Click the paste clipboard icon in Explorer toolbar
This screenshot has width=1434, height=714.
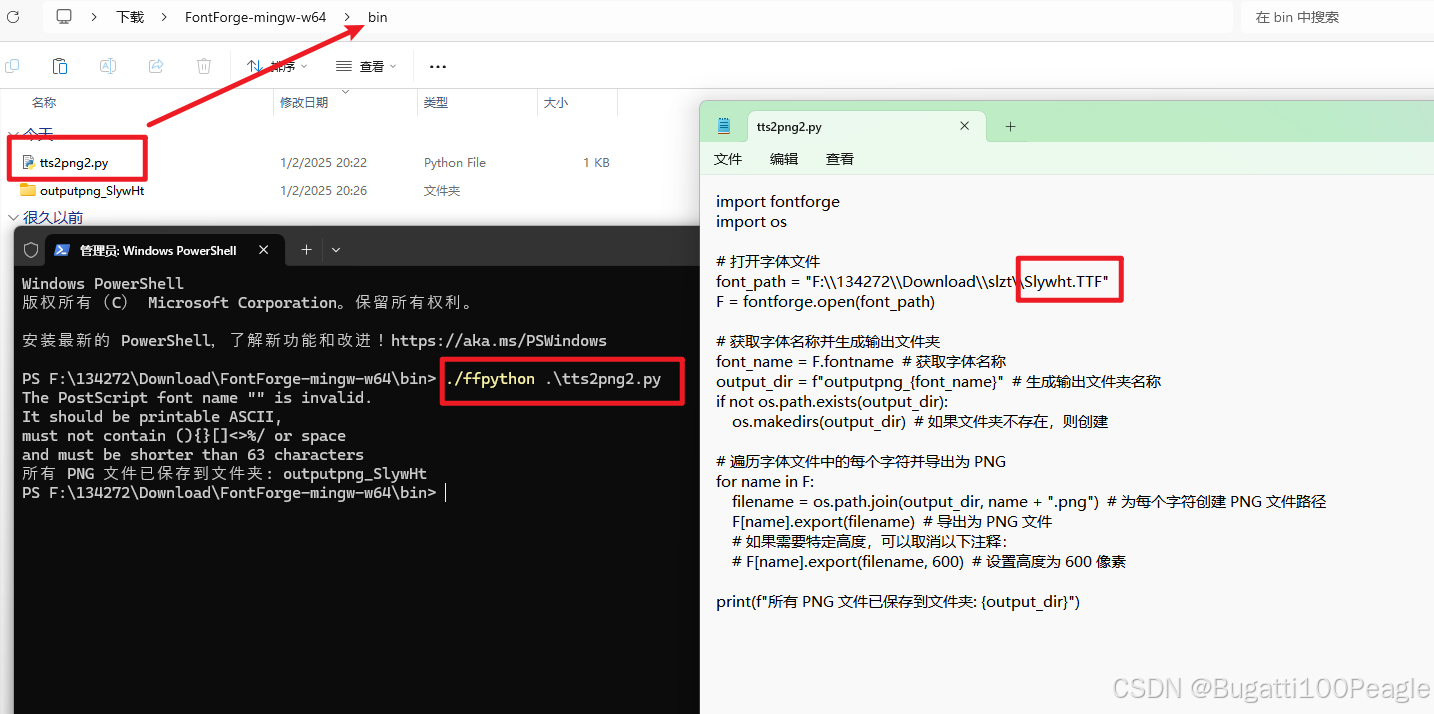coord(60,66)
